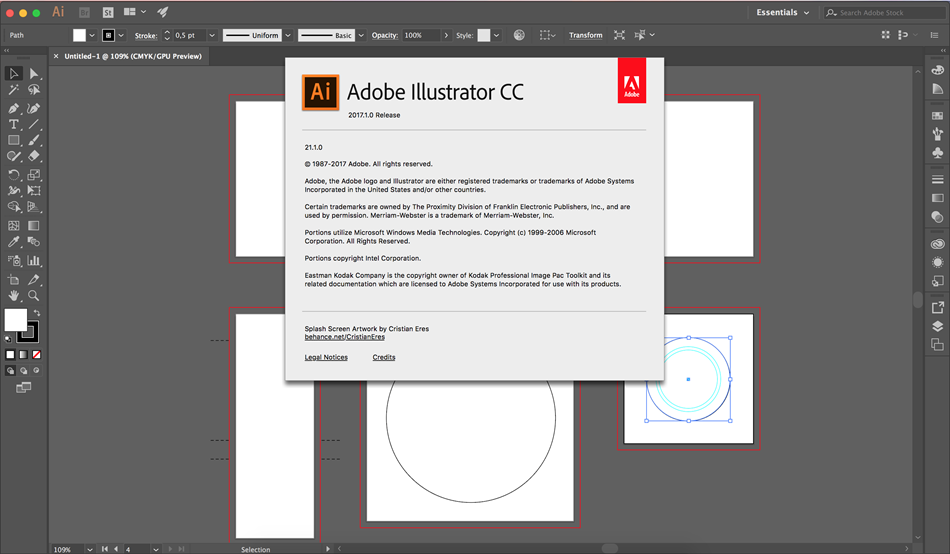Screen dimensions: 950x554
Task: Select the Gradient tool
Action: click(34, 225)
